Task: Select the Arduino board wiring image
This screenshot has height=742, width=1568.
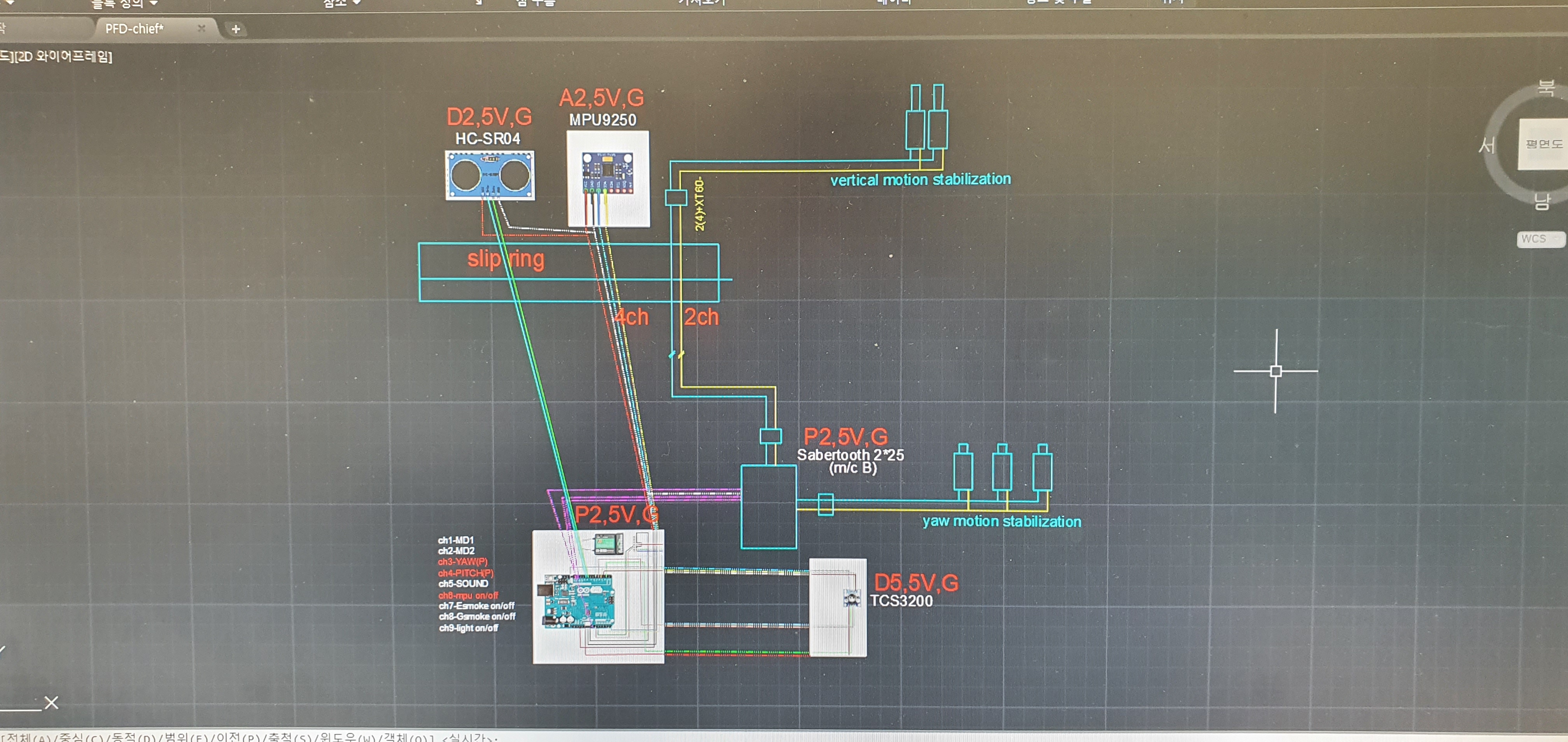Action: click(598, 597)
